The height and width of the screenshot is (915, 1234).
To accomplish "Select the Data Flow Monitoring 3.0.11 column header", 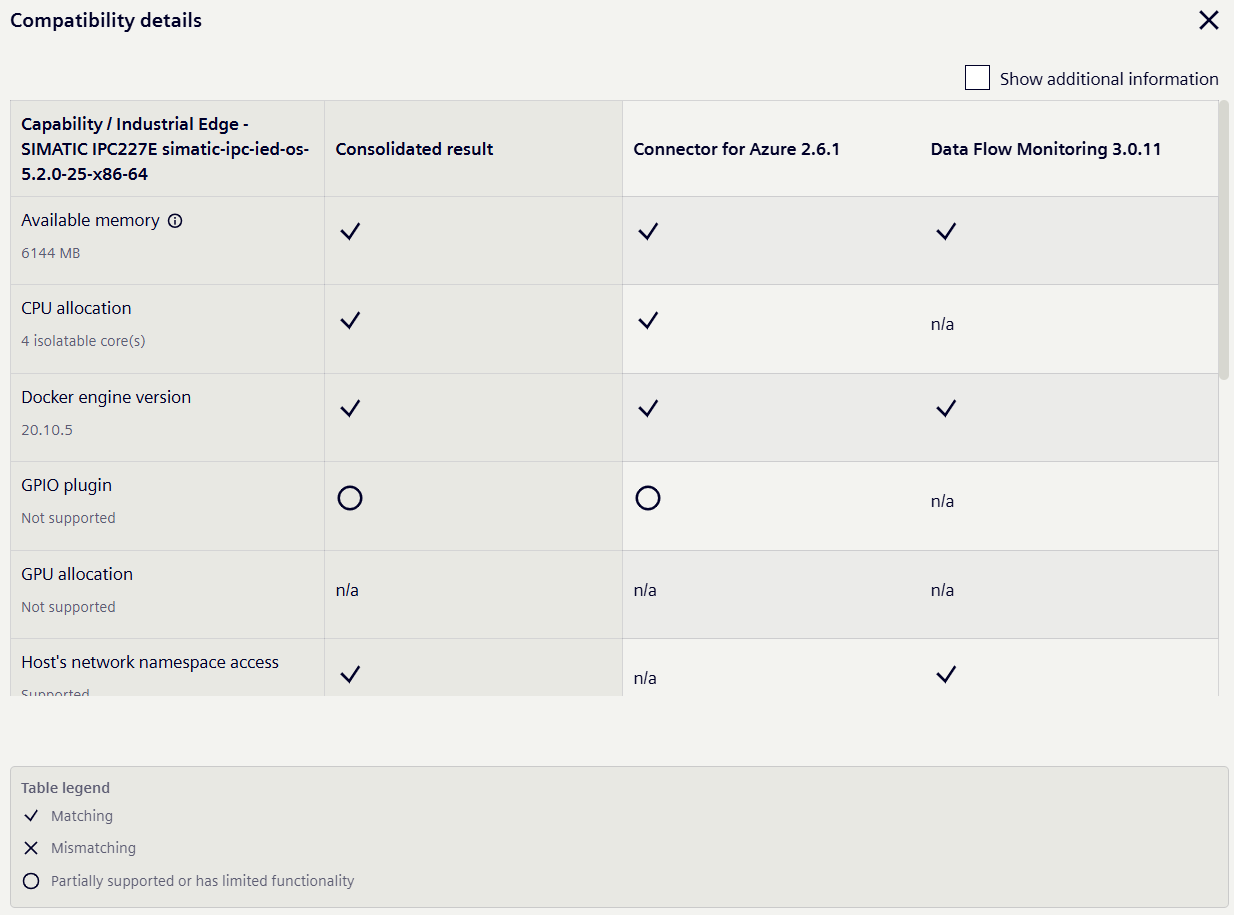I will [x=1046, y=149].
